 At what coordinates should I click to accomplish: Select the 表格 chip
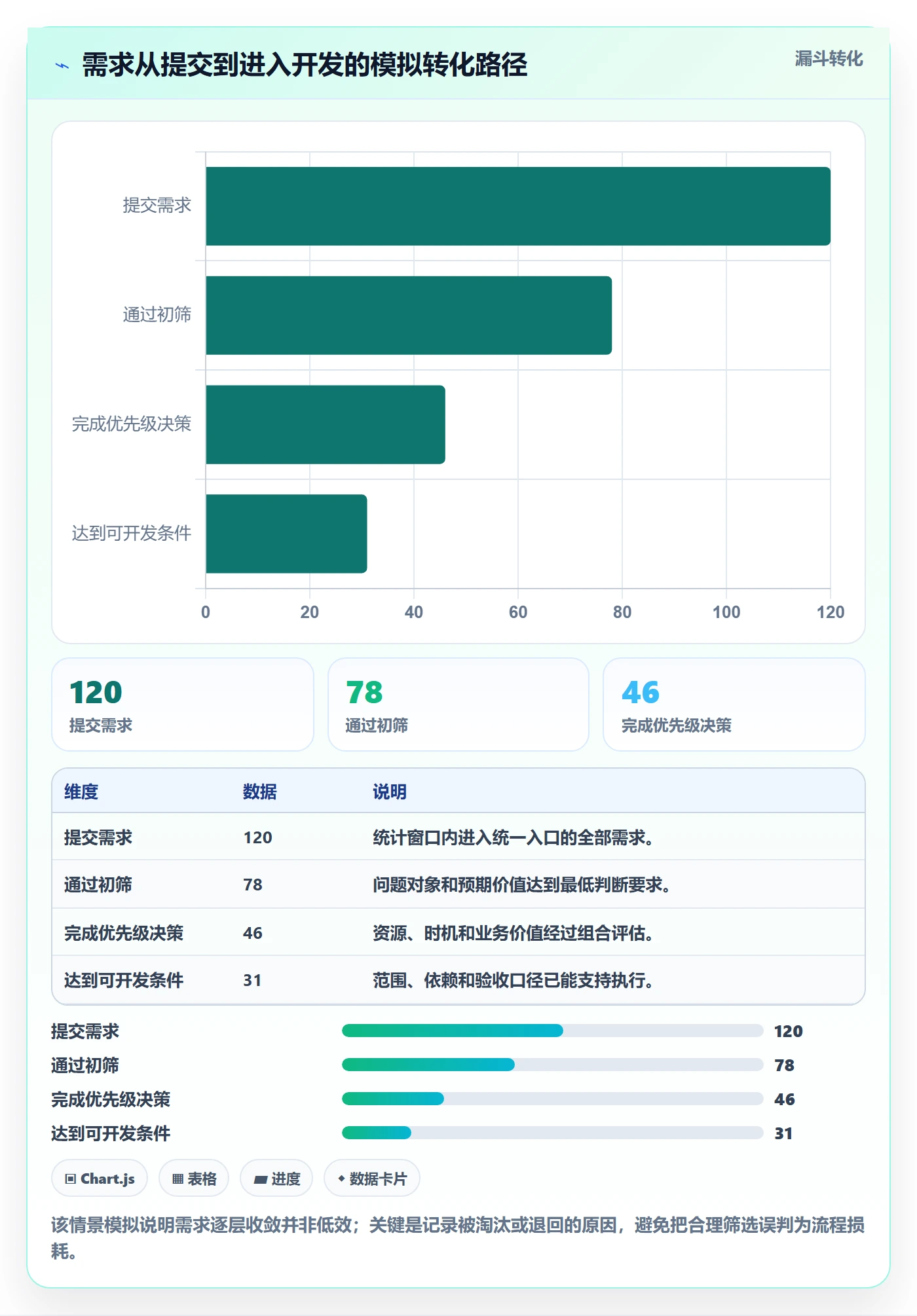(x=194, y=1179)
